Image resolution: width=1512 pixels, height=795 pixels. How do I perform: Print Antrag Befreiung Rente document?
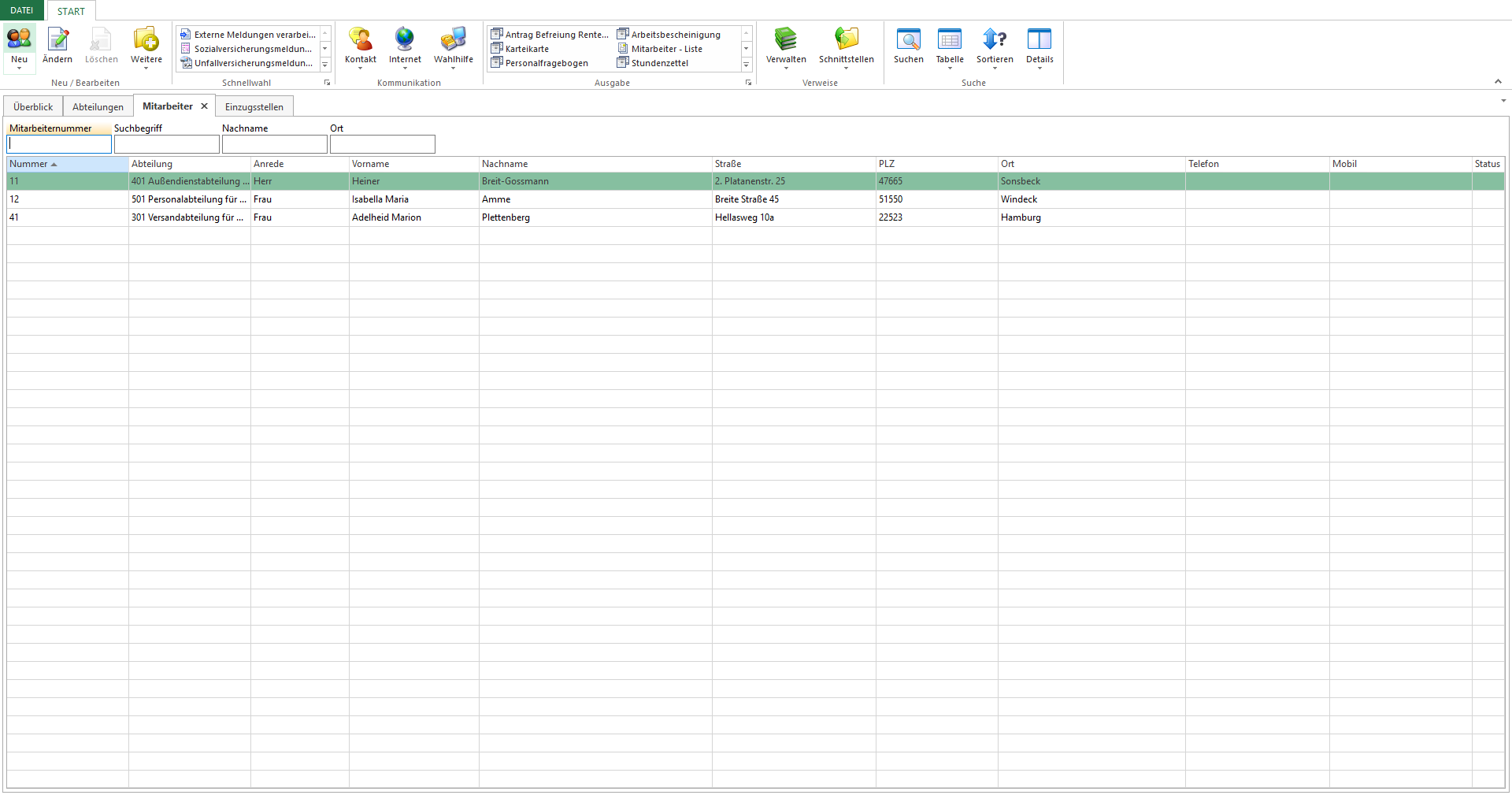click(x=550, y=35)
